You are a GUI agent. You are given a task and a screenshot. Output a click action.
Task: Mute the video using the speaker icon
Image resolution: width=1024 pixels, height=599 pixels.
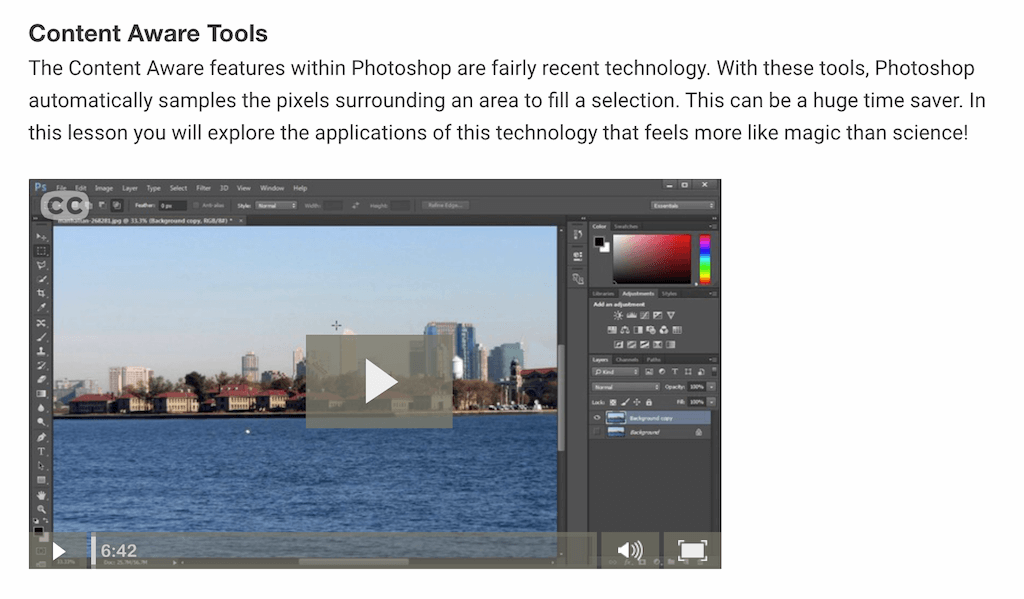pos(629,550)
